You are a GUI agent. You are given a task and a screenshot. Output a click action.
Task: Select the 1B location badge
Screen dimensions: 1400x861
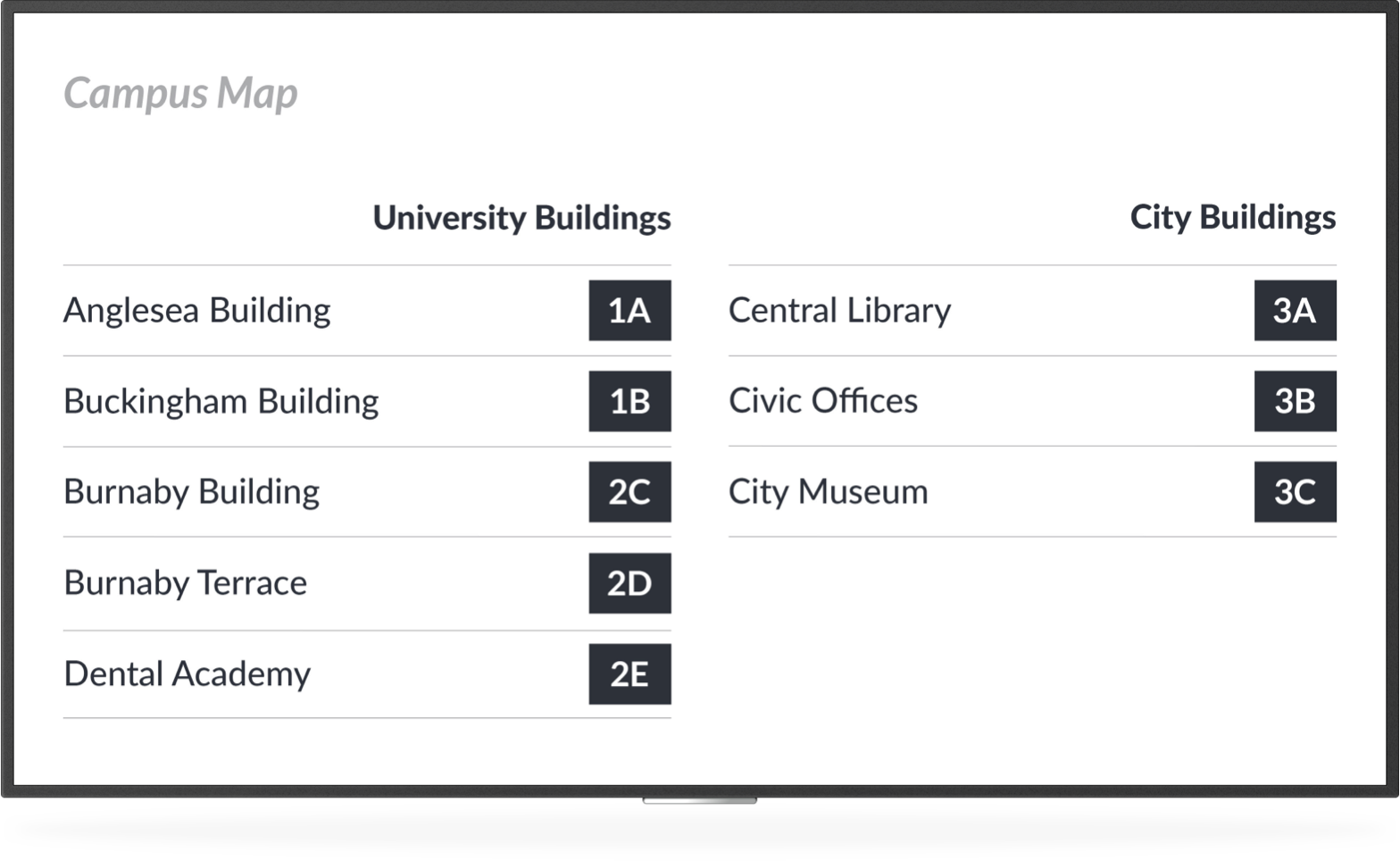[629, 401]
